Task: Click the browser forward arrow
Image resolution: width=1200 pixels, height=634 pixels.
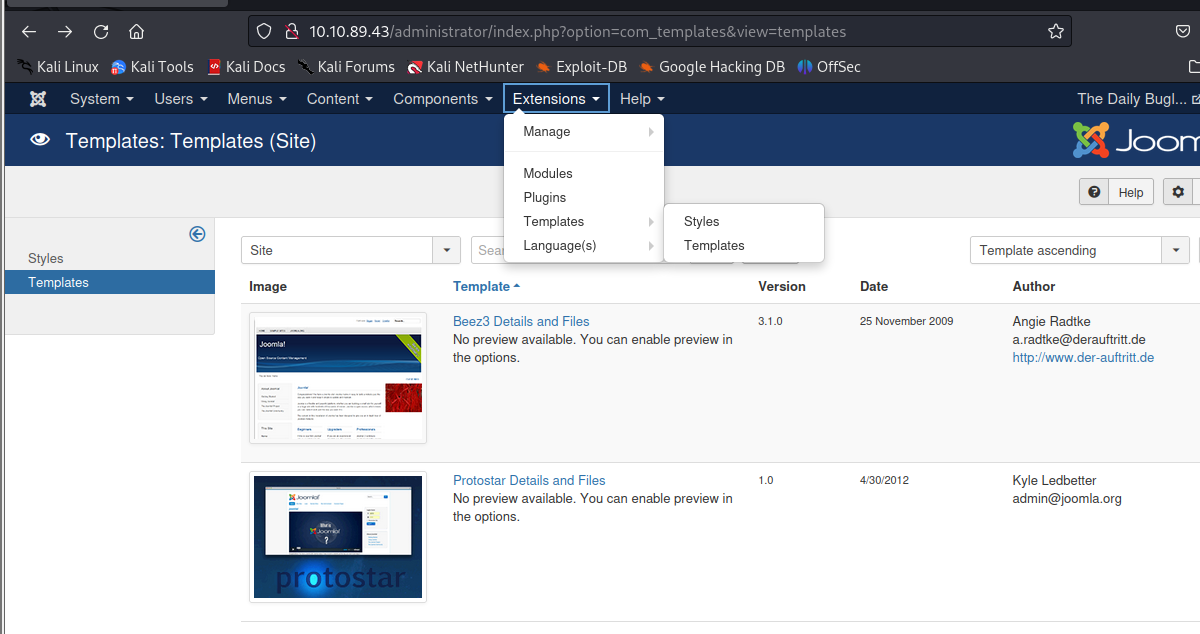Action: point(65,31)
